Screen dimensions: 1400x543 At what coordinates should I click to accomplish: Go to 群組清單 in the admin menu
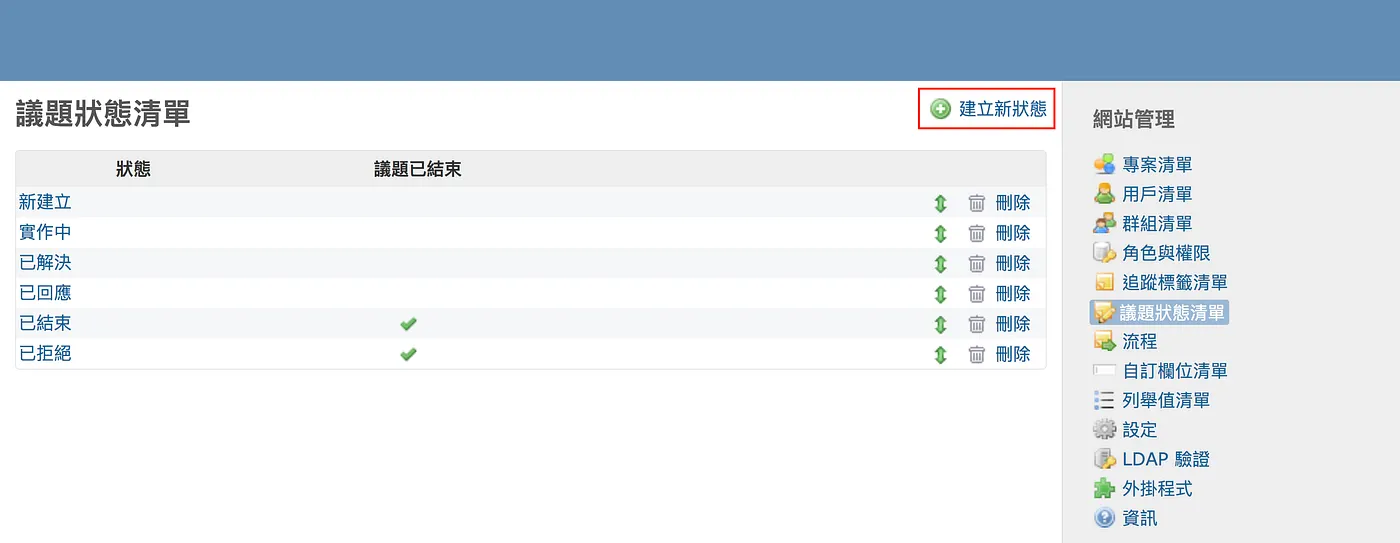(1157, 224)
